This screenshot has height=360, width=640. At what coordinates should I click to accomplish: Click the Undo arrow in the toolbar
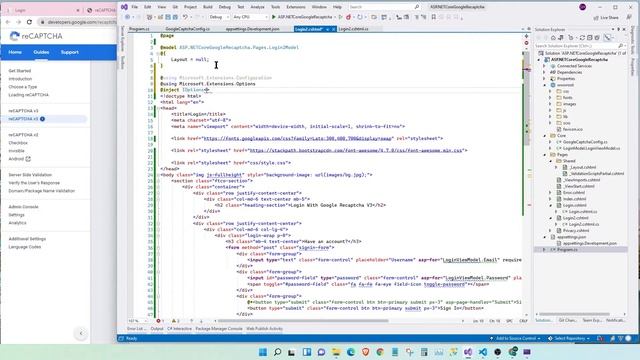tap(185, 17)
